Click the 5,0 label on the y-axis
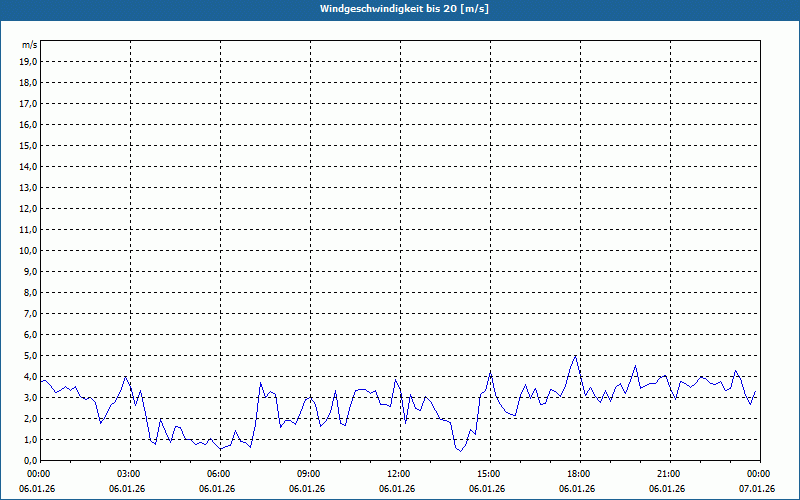The image size is (800, 500). tap(30, 355)
